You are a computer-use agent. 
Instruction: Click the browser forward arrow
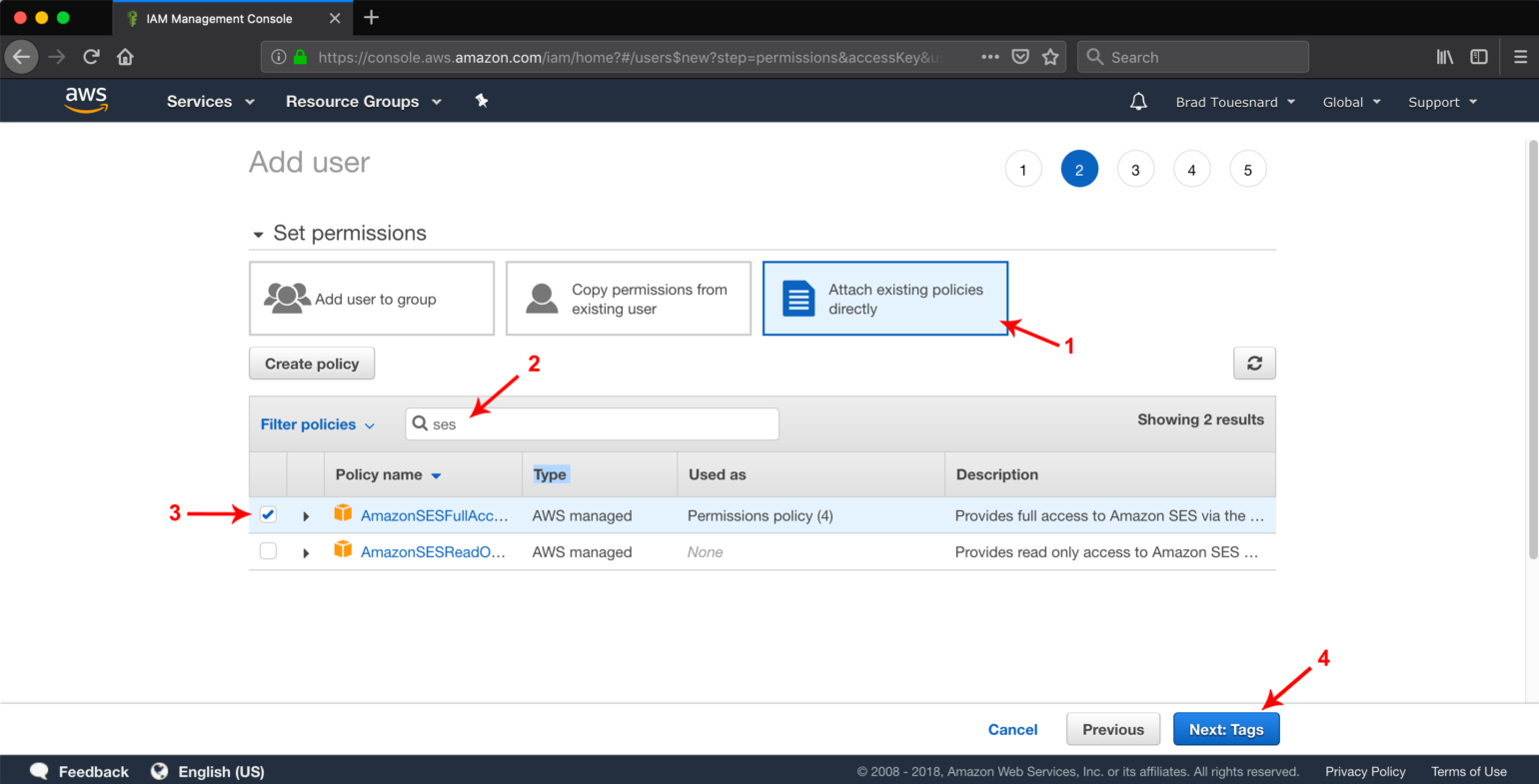(x=57, y=57)
